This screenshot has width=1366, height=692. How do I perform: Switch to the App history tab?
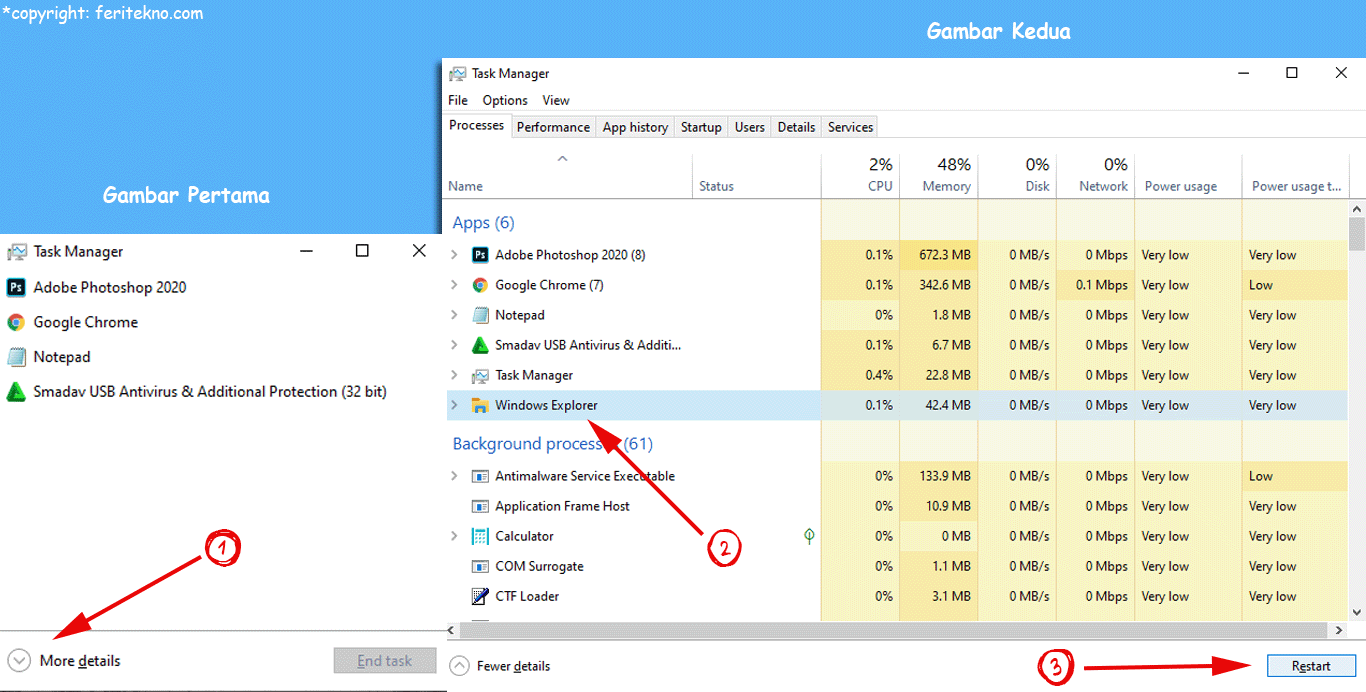point(635,127)
